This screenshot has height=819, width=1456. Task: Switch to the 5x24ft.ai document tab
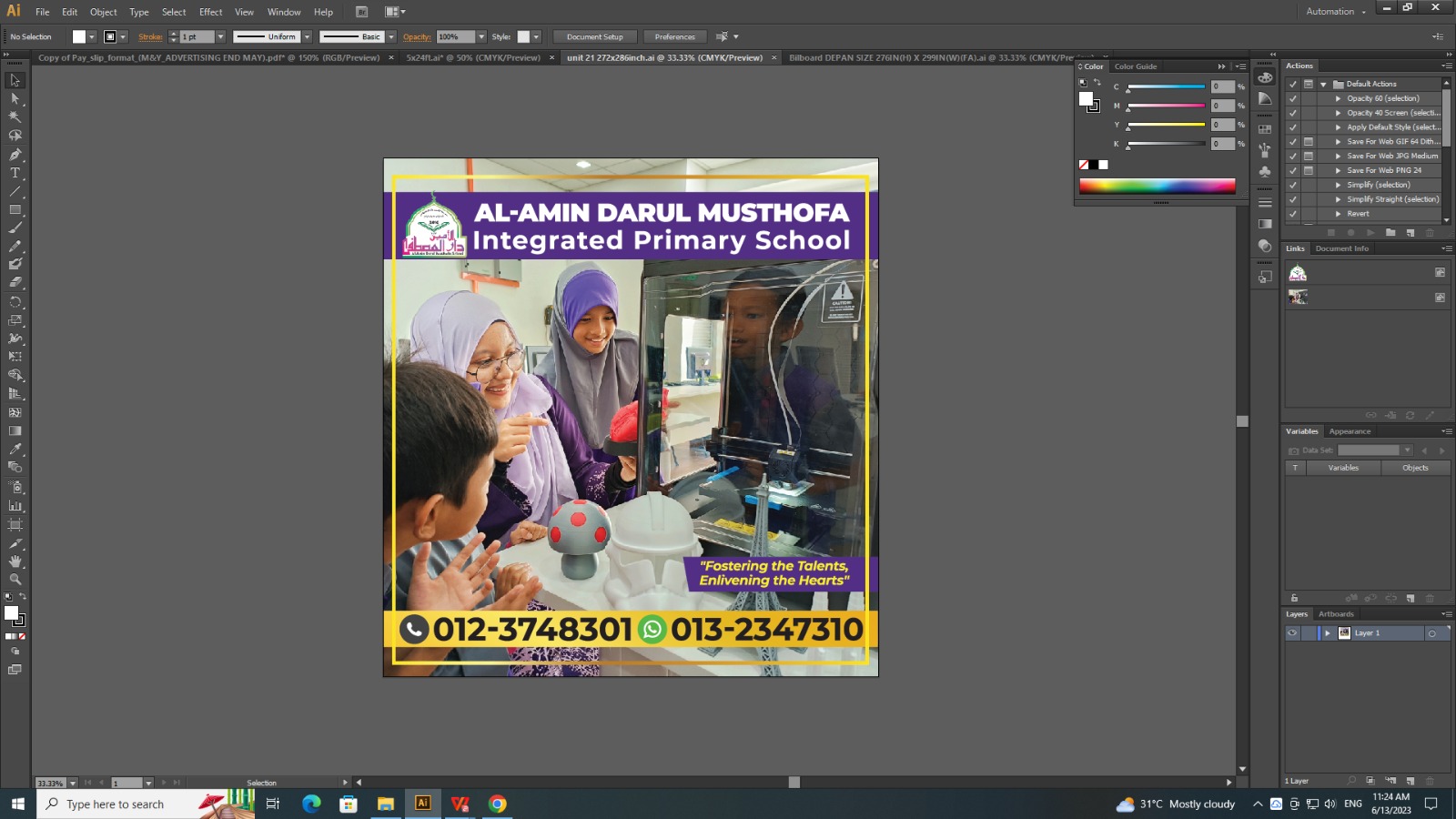pos(473,57)
